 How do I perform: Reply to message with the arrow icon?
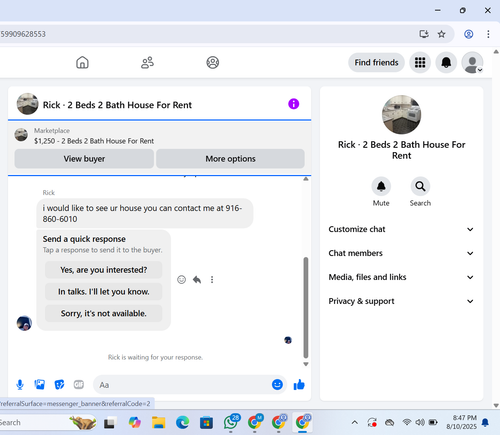[197, 280]
